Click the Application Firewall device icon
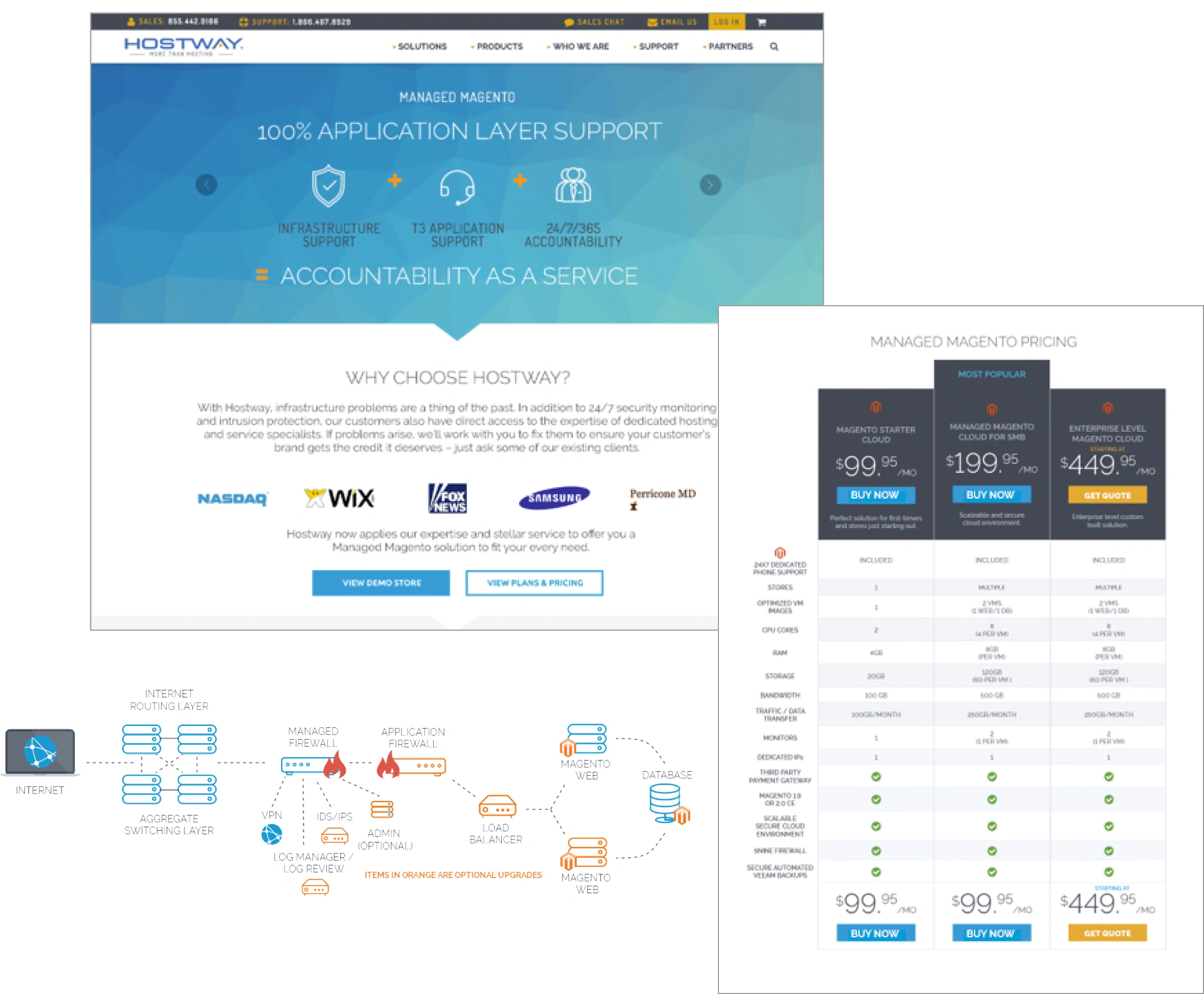 tap(411, 765)
